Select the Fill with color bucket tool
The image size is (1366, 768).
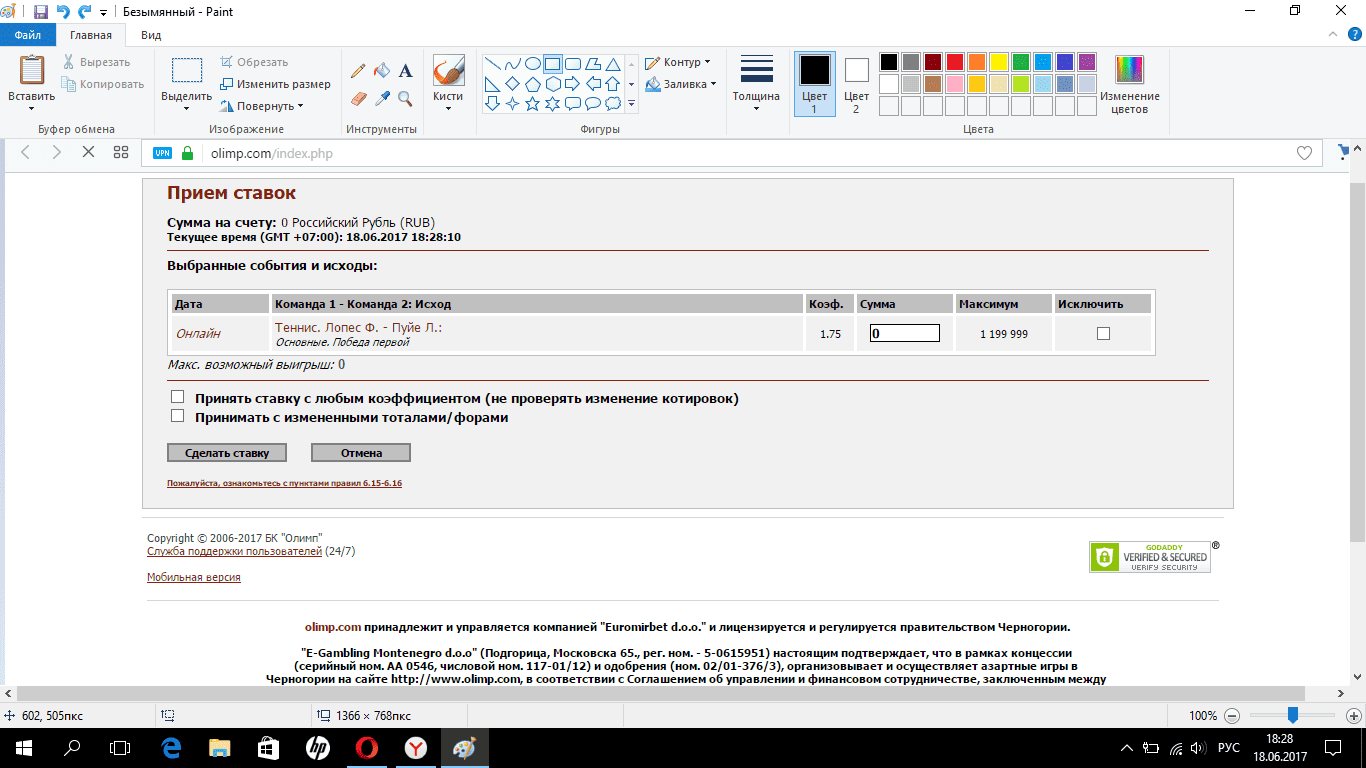point(382,71)
